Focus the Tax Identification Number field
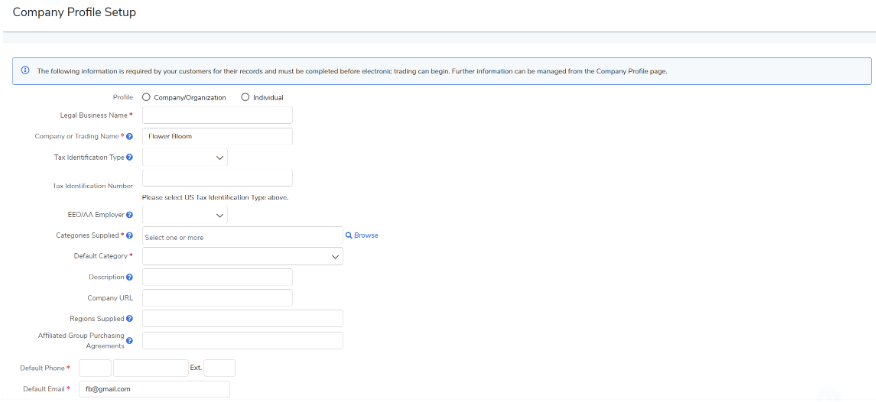Viewport: 876px width, 402px height. click(217, 178)
